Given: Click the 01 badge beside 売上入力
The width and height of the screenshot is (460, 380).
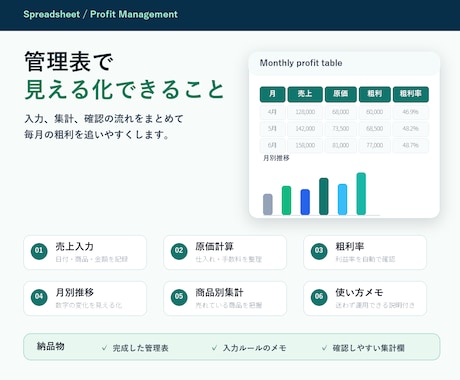Looking at the screenshot, I should (39, 251).
